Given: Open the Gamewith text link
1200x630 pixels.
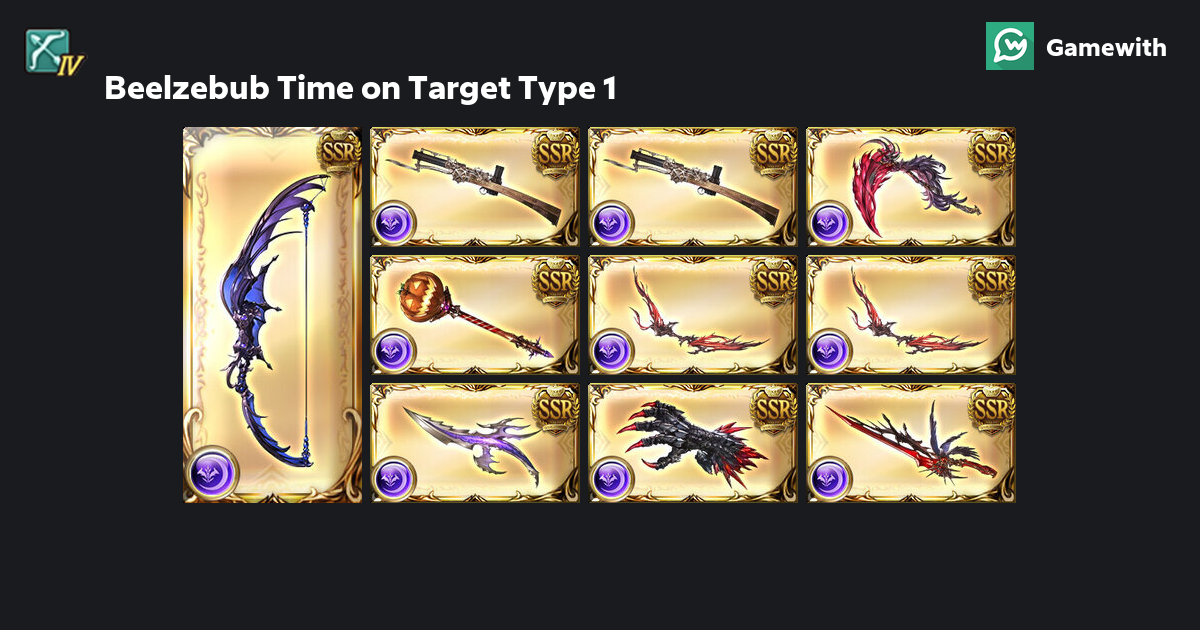Looking at the screenshot, I should (1106, 47).
